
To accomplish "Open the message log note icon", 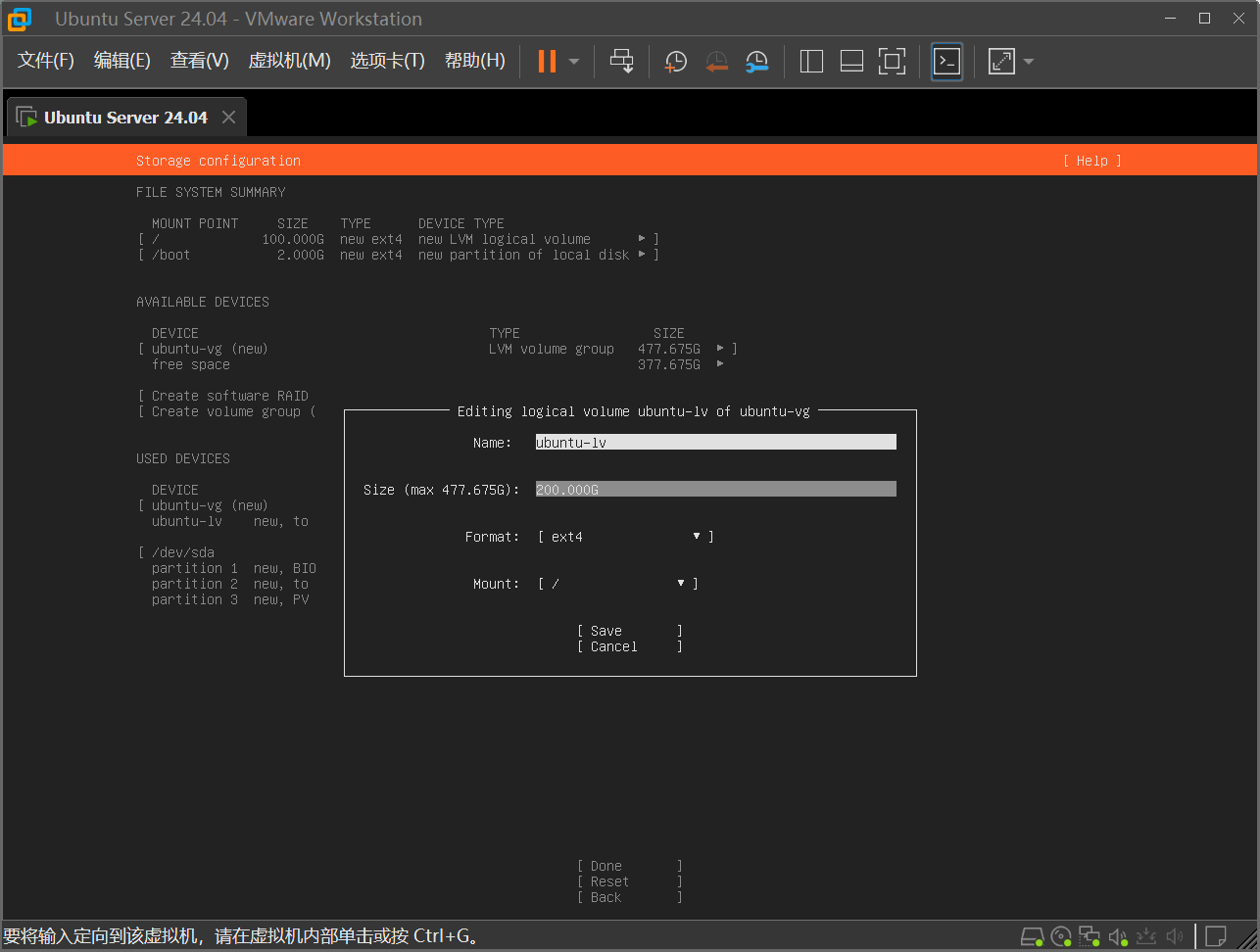I will coord(1216,936).
